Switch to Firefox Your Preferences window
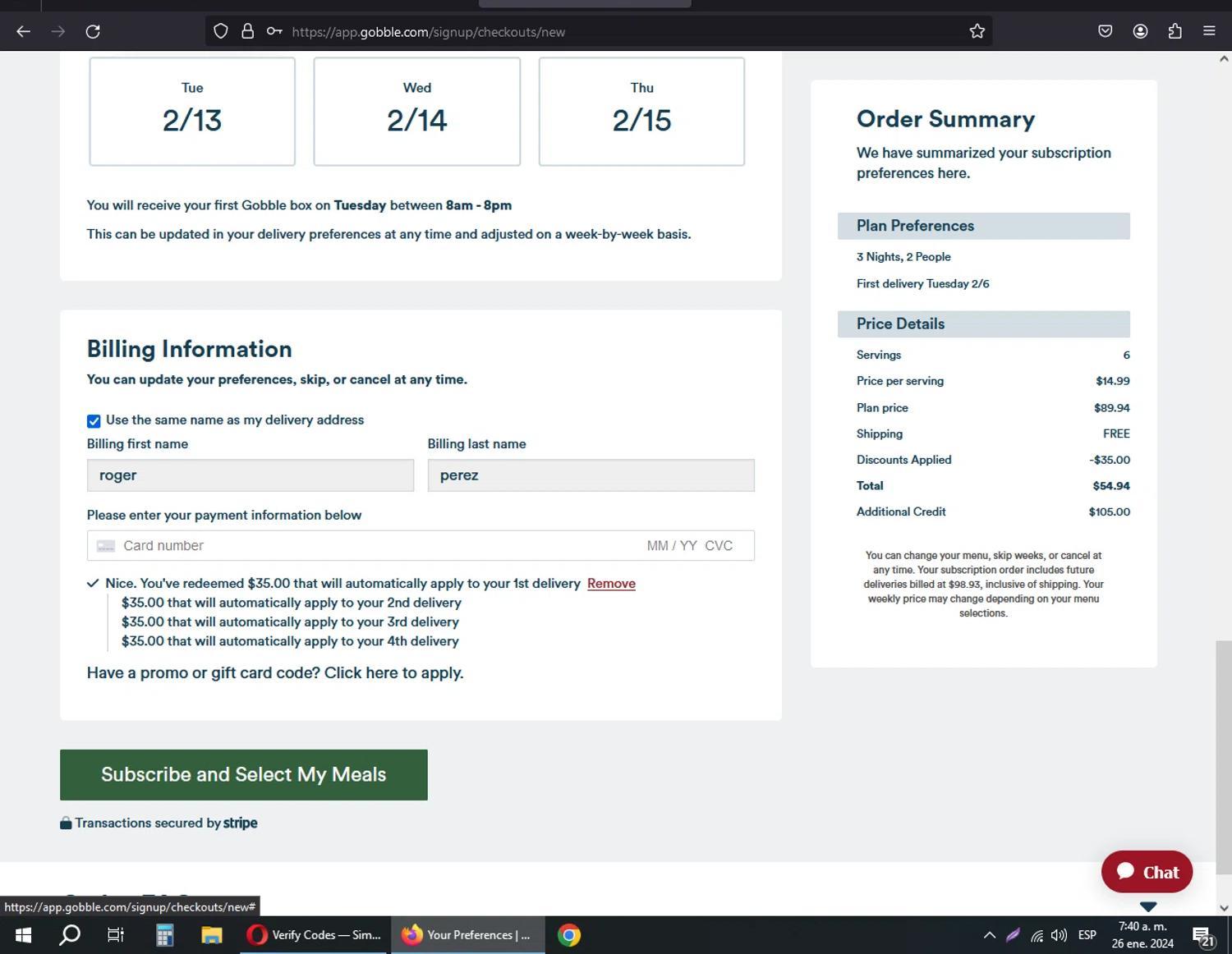The height and width of the screenshot is (954, 1232). point(467,935)
